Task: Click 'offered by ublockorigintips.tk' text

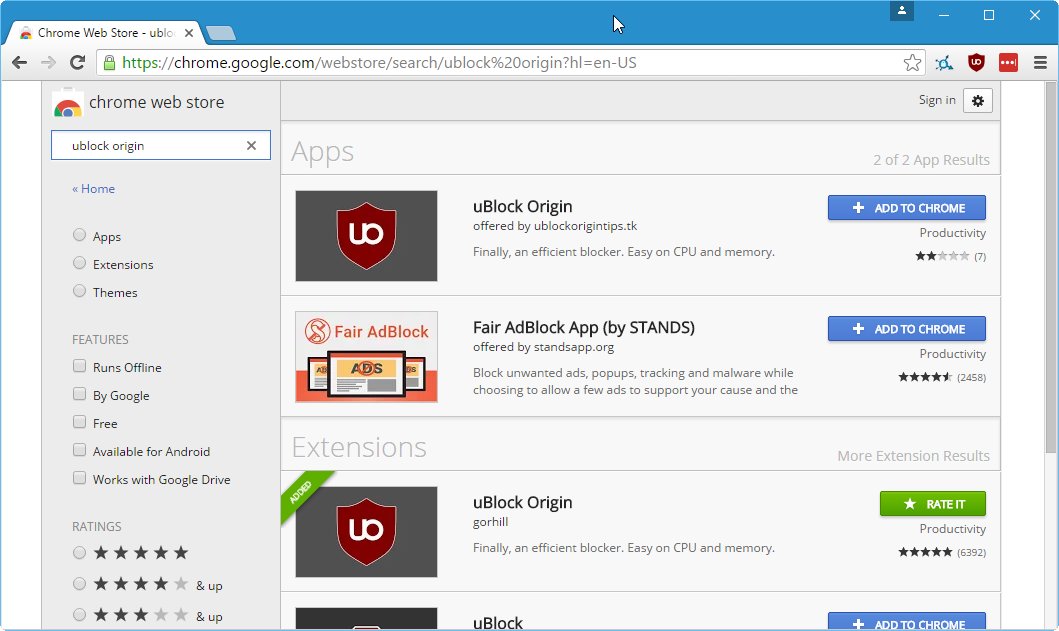Action: (x=554, y=226)
